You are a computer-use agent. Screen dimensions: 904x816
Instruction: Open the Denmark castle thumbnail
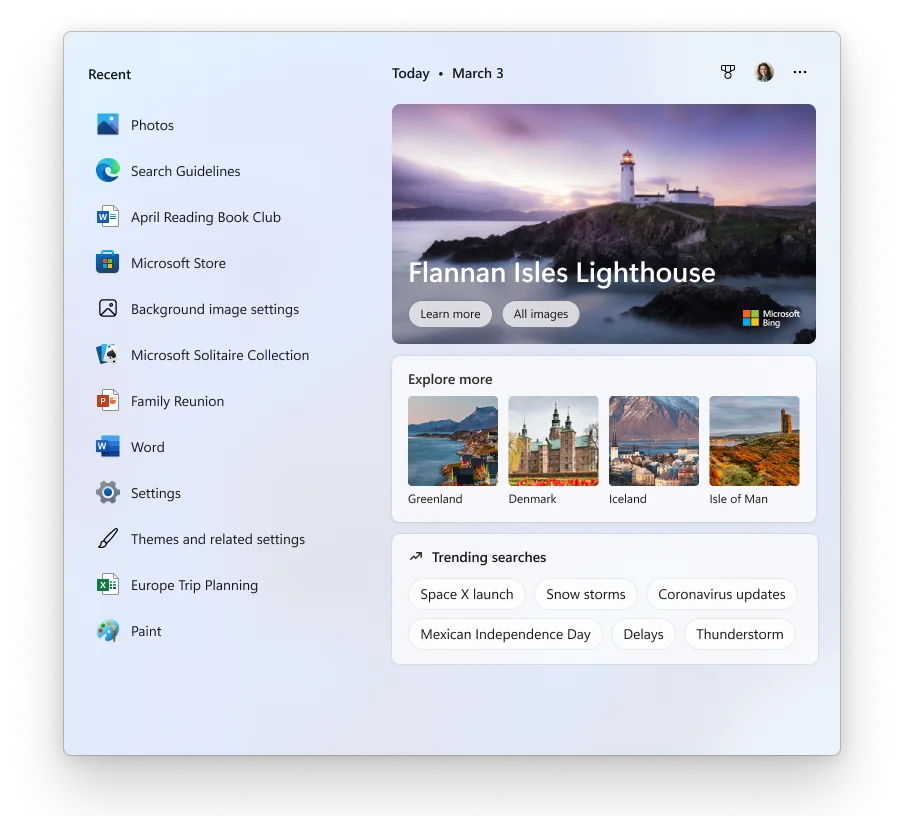(x=553, y=441)
